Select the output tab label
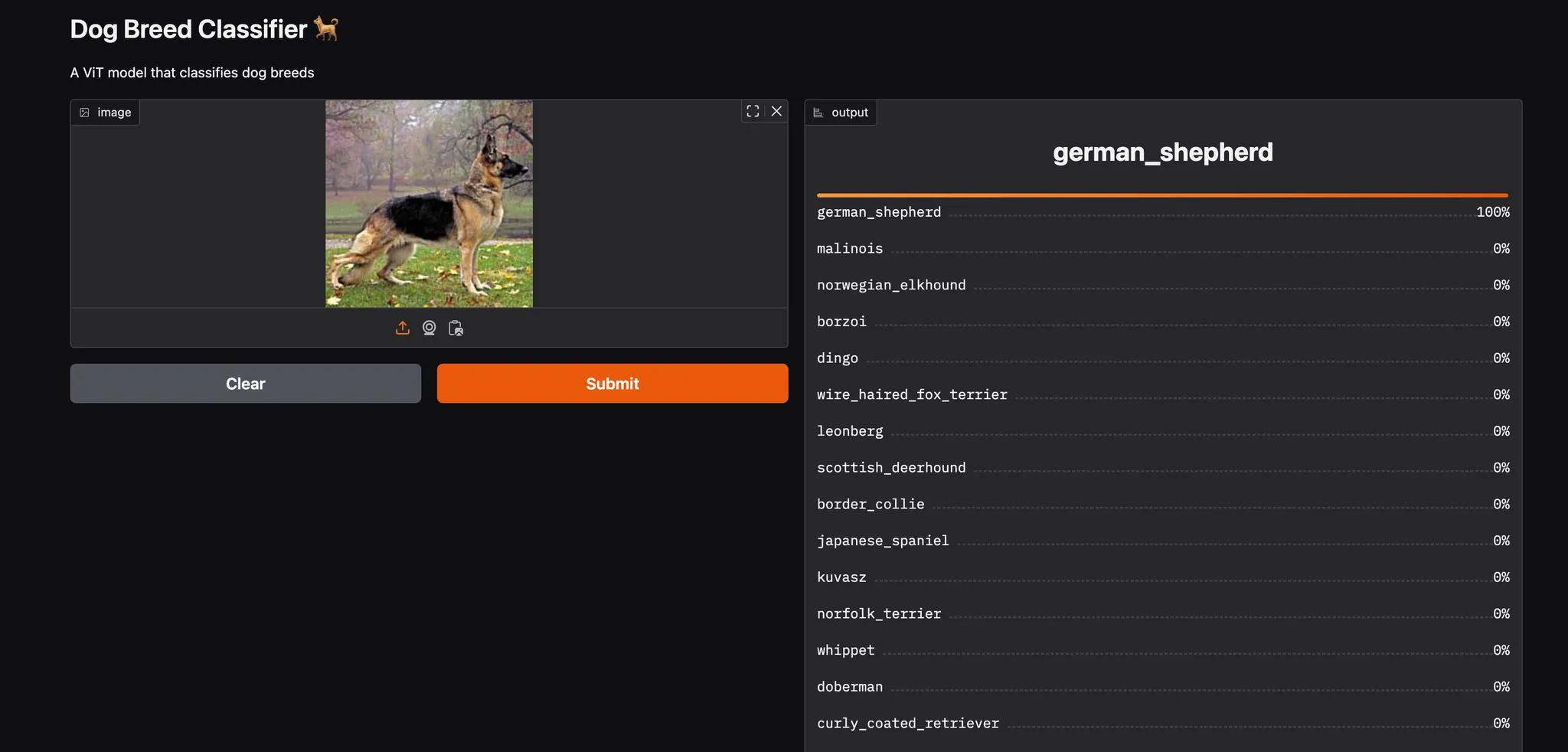1568x752 pixels. click(848, 113)
